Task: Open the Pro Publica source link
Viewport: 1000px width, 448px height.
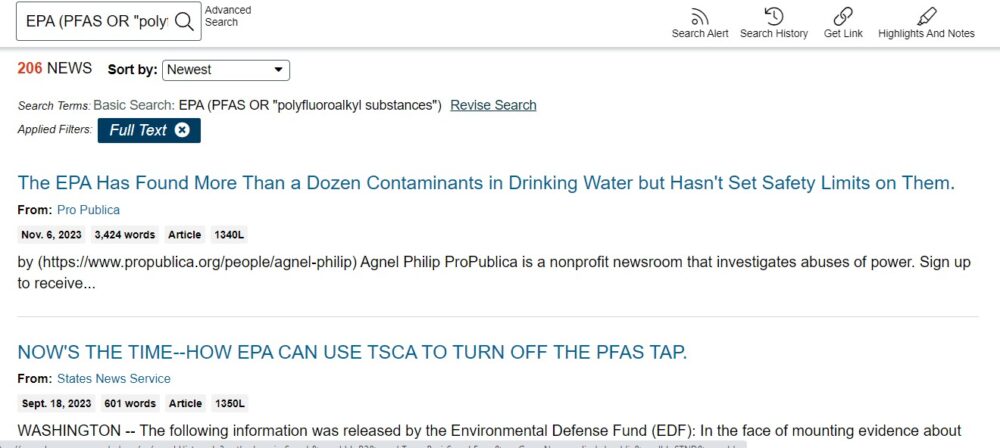Action: click(x=88, y=210)
